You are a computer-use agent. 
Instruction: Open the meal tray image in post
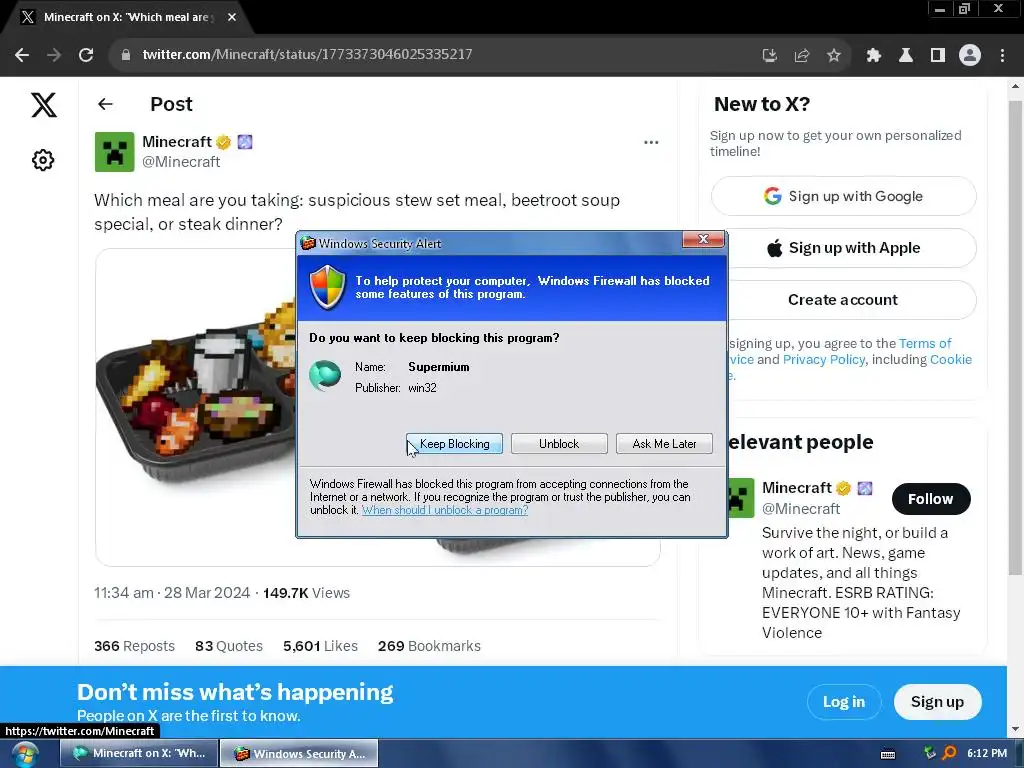tap(196, 405)
